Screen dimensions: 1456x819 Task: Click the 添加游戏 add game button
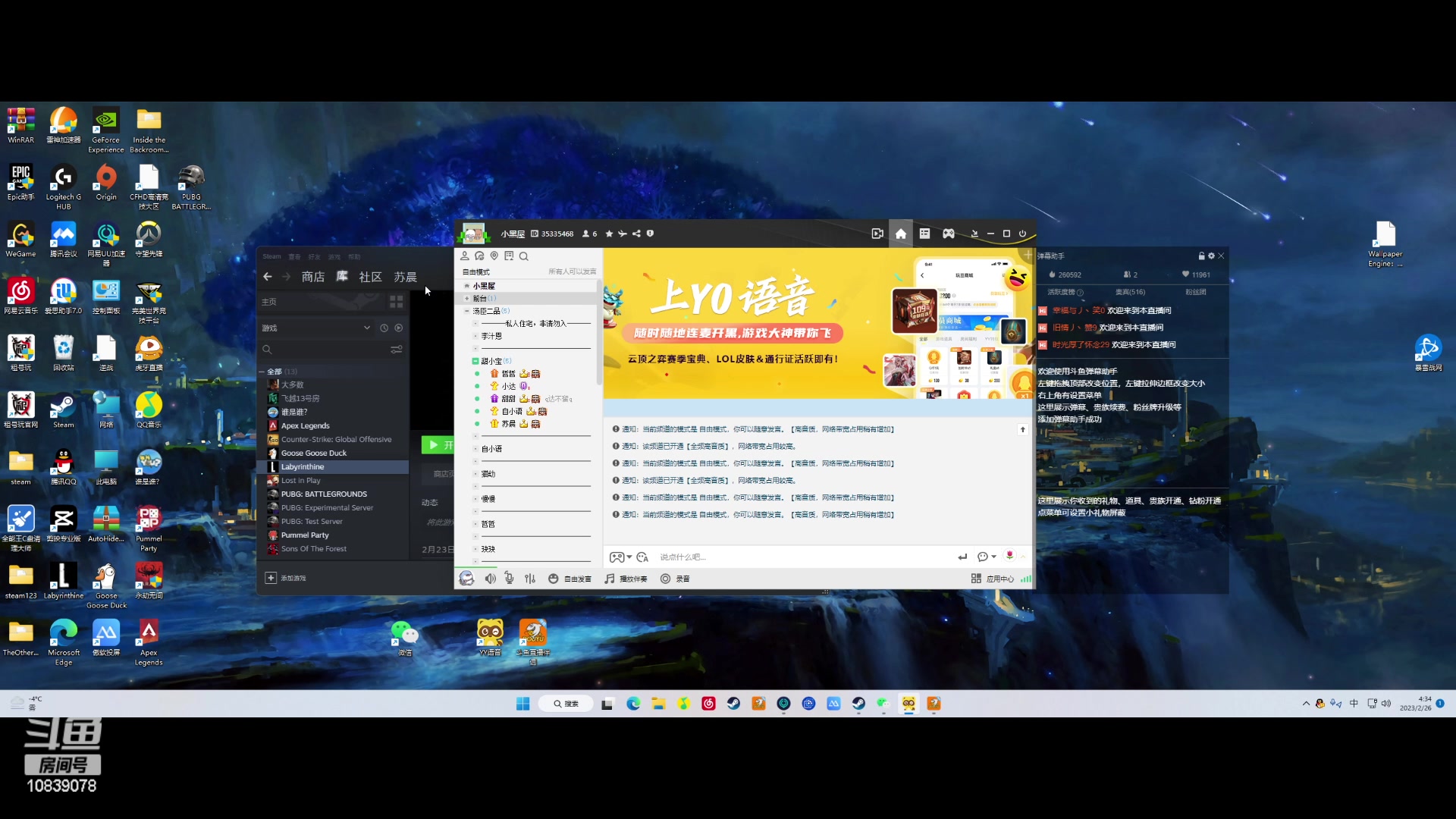pos(286,578)
